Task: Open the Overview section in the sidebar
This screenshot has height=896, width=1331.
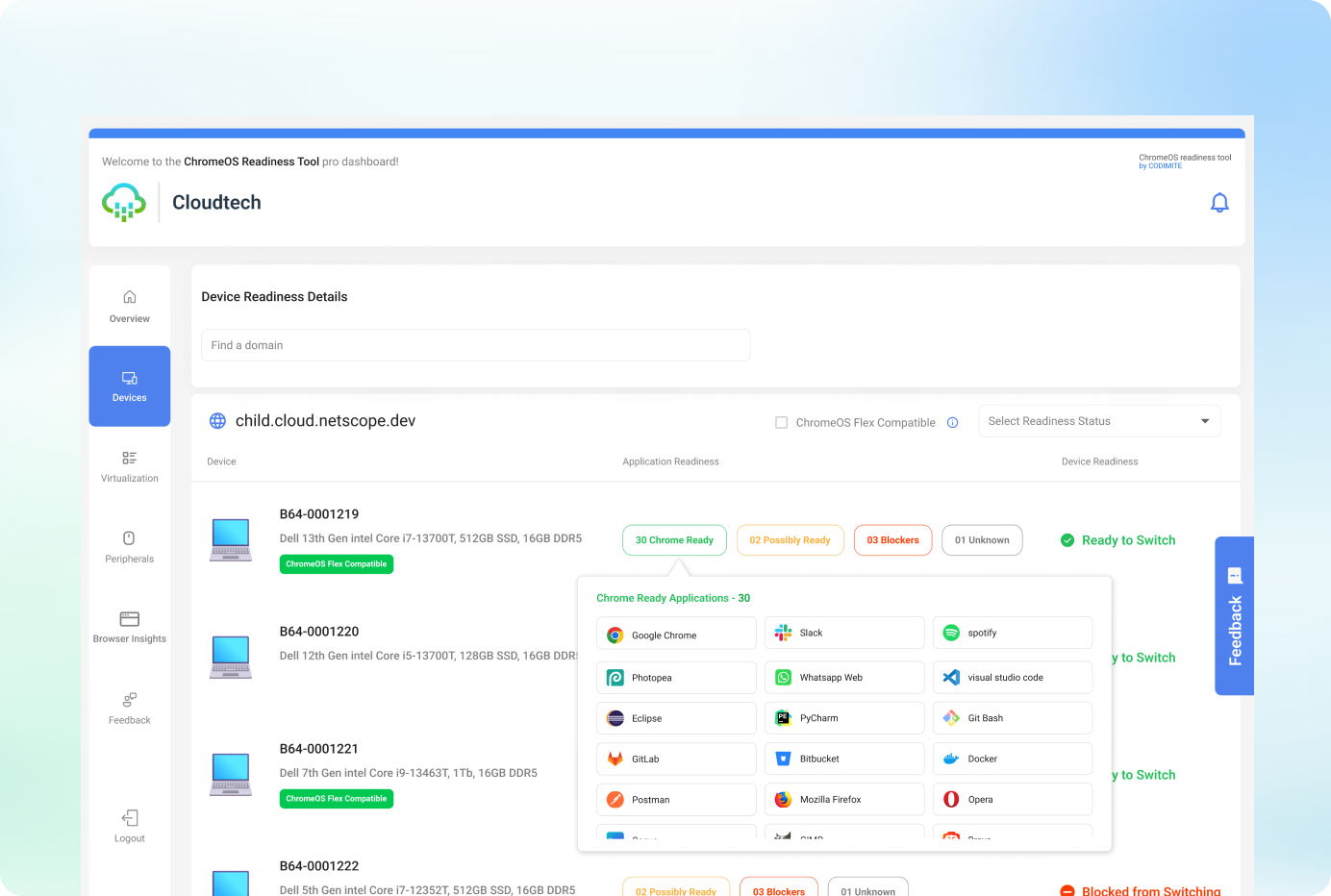Action: click(129, 306)
